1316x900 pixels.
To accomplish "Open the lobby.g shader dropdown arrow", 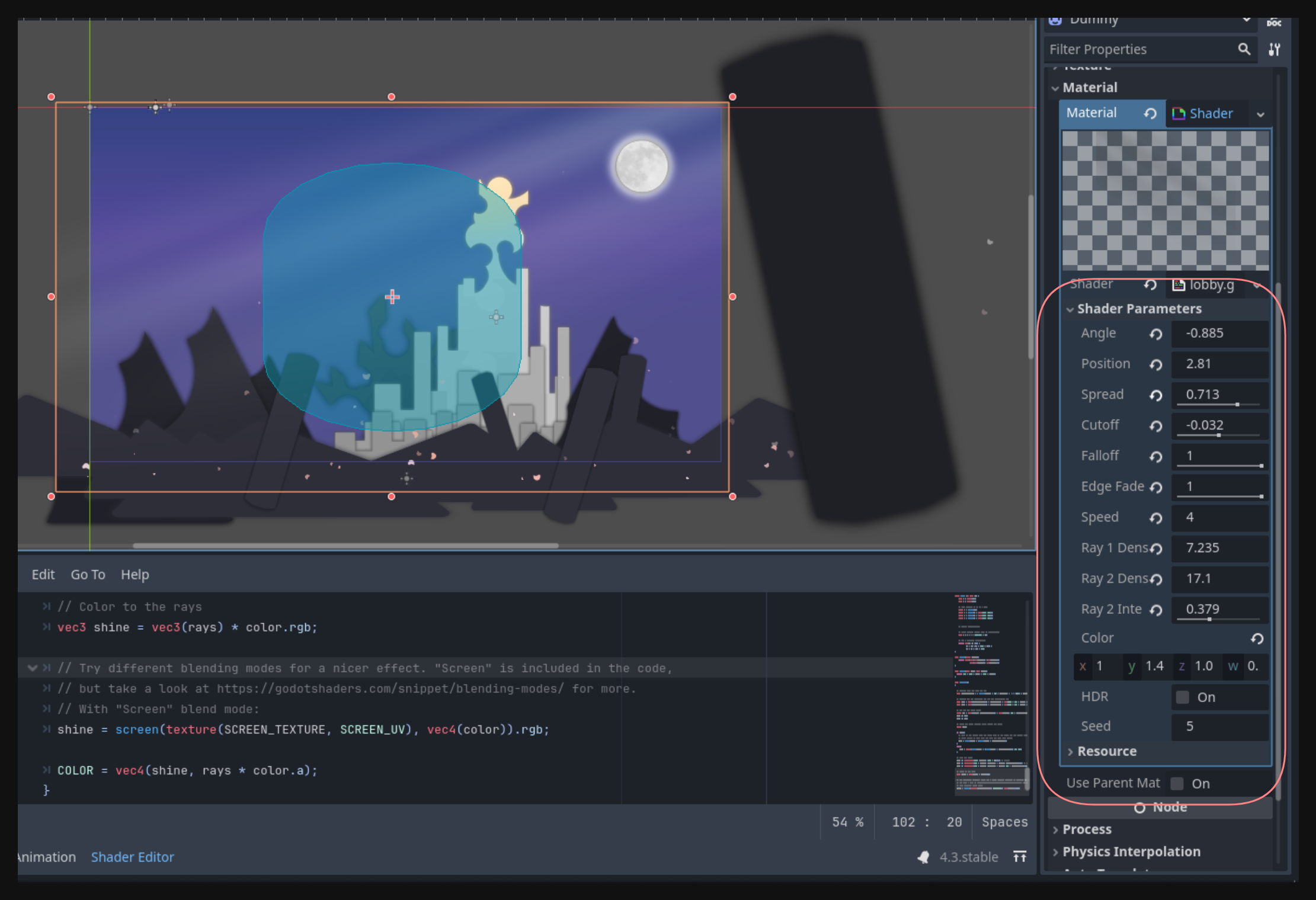I will [x=1256, y=286].
